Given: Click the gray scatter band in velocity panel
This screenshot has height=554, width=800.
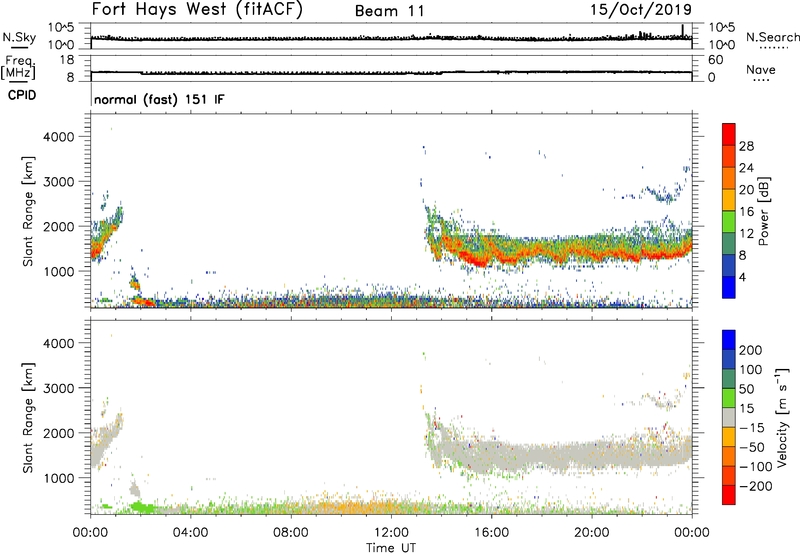Looking at the screenshot, I should tap(561, 453).
